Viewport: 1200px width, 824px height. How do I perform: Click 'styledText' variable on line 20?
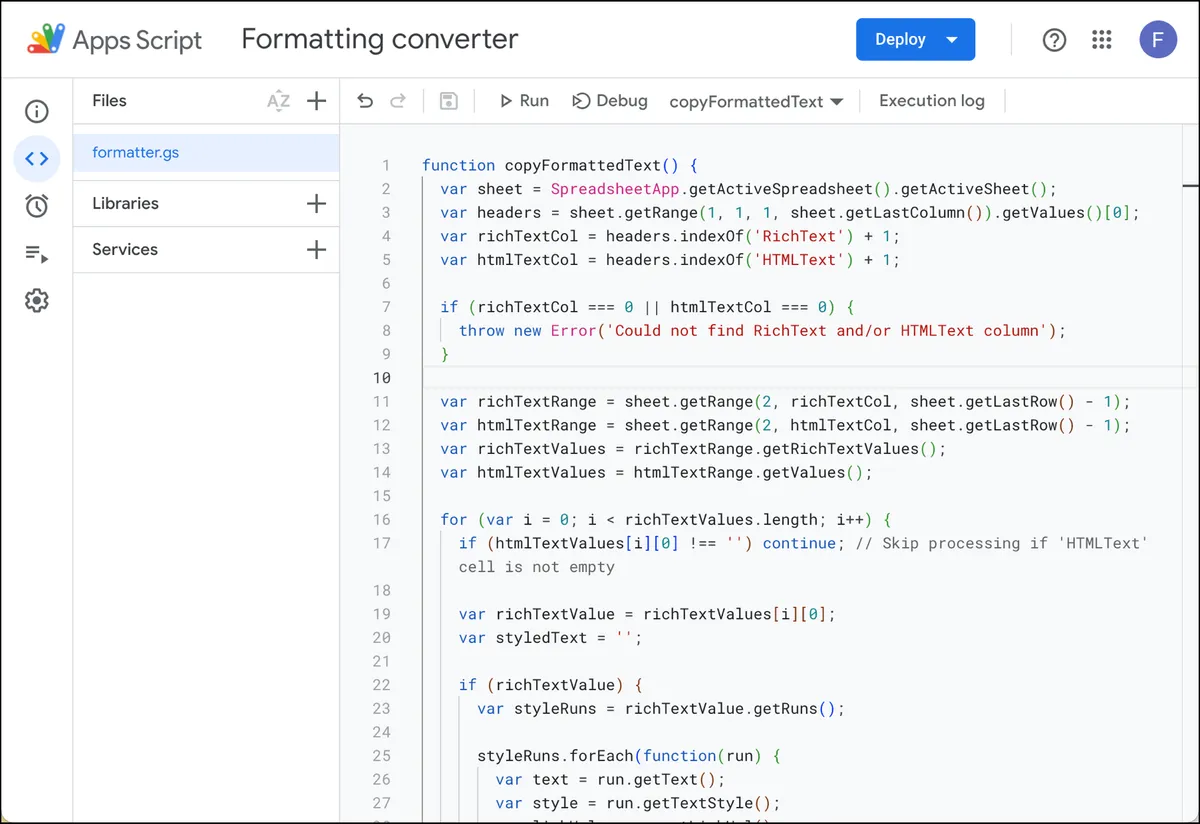pos(541,638)
